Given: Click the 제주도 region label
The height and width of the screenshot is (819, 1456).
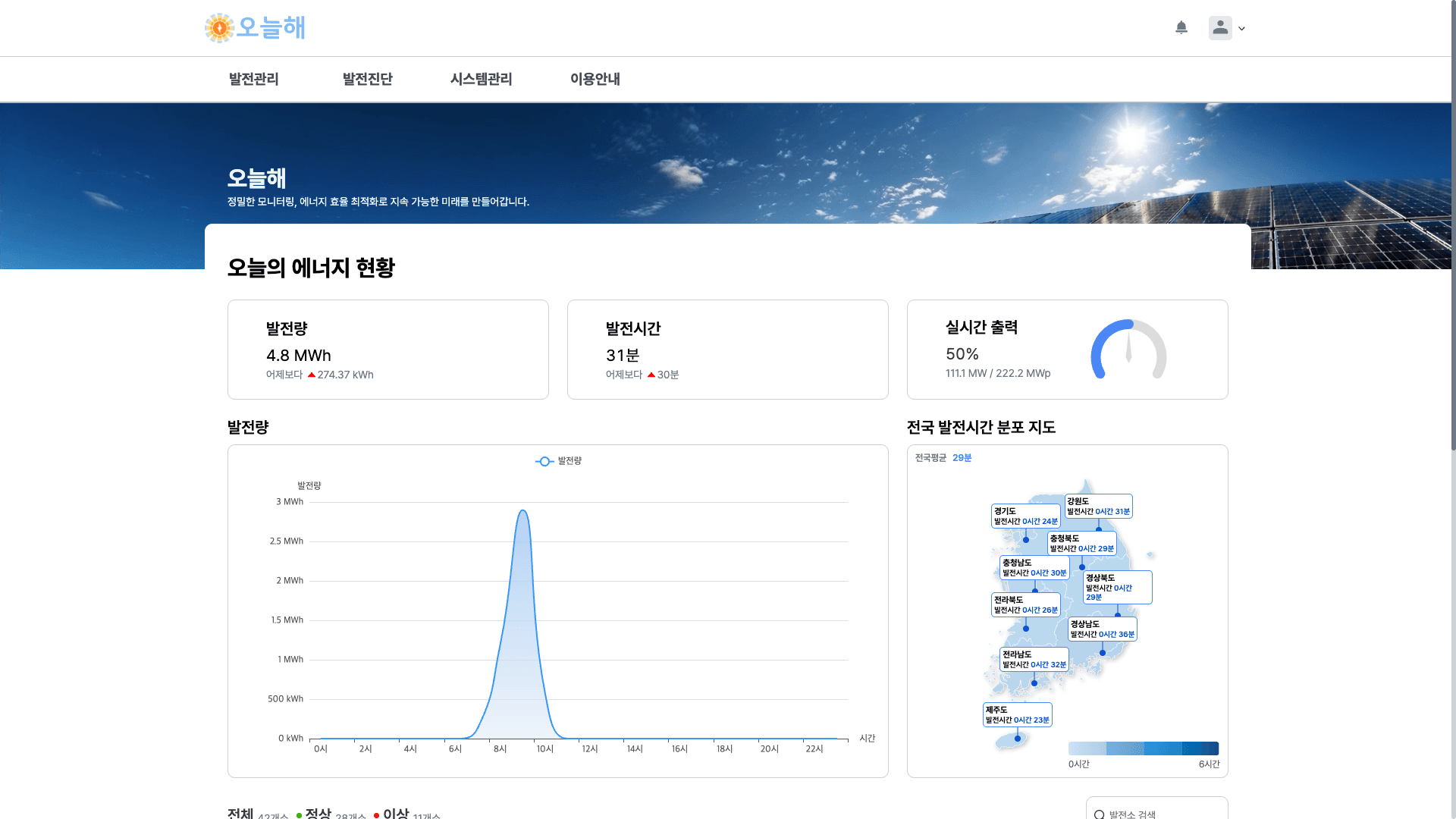Looking at the screenshot, I should [x=1017, y=715].
